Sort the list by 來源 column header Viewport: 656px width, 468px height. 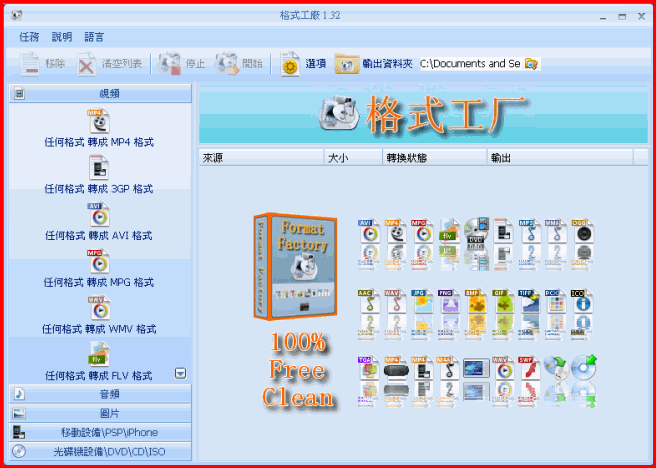point(260,158)
